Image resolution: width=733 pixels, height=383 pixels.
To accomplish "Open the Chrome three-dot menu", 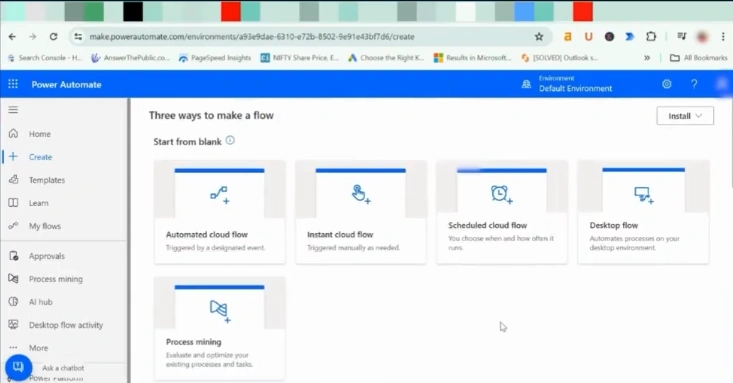I will coord(723,36).
